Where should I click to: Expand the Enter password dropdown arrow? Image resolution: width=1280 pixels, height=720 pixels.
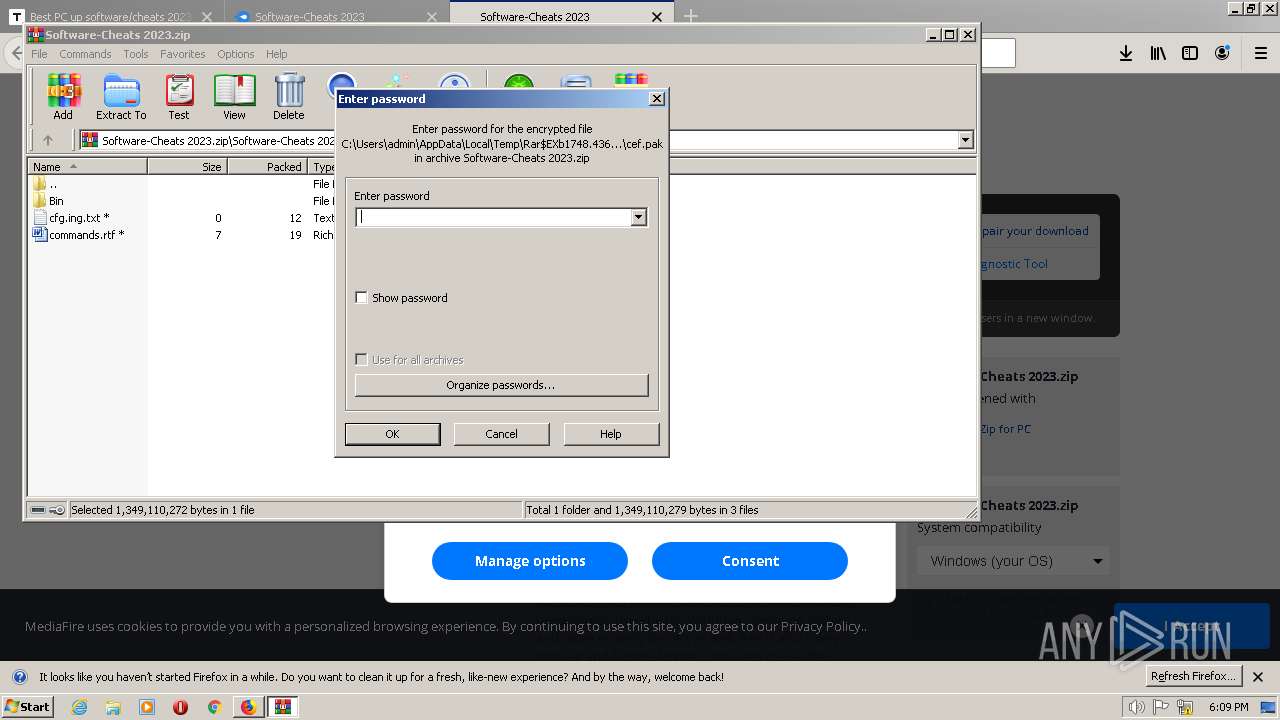click(x=638, y=217)
